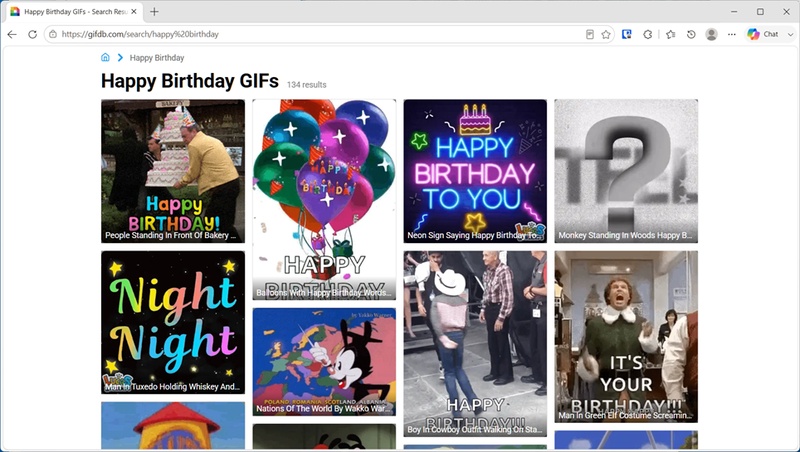Open browser History
The image size is (800, 452).
coord(691,34)
